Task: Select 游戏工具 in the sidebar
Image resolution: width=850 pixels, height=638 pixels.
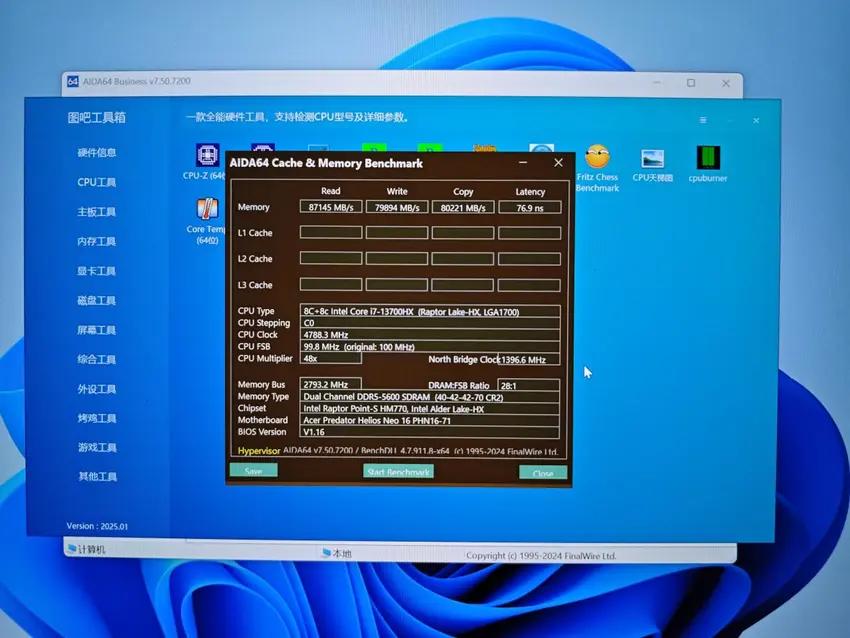Action: (x=96, y=447)
